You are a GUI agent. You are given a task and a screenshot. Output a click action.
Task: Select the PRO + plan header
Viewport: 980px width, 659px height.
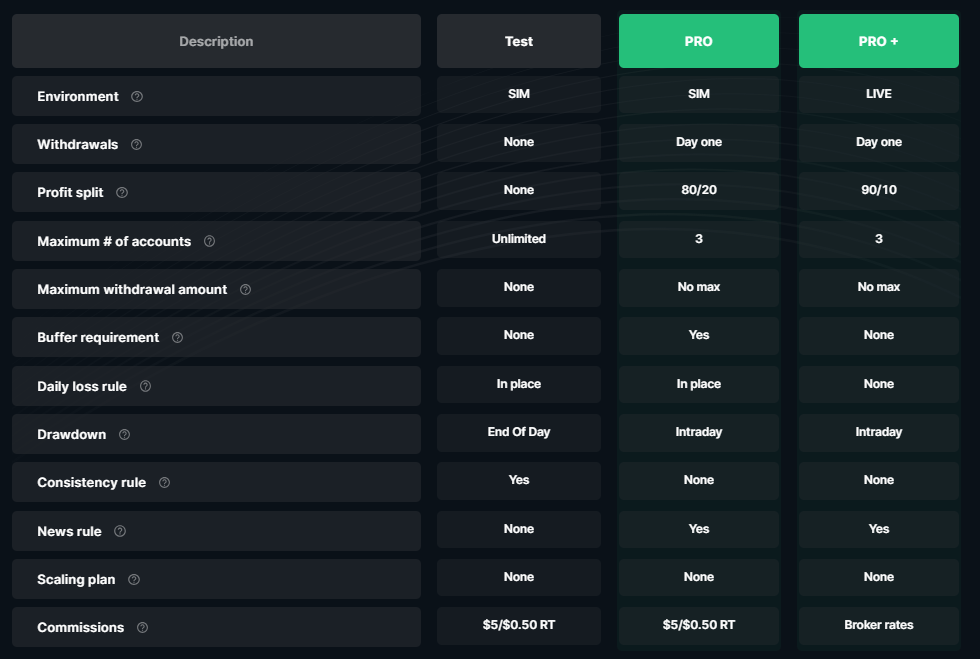point(878,40)
